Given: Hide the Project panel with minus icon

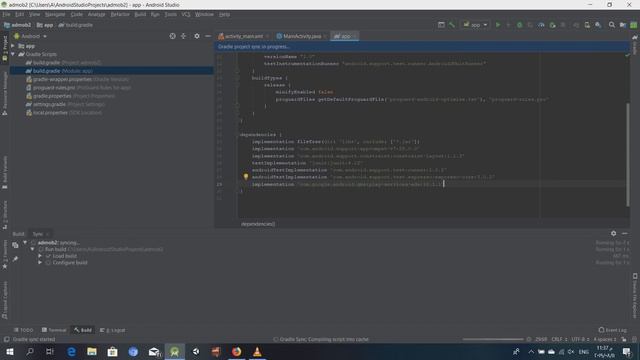Looking at the screenshot, I should [208, 36].
